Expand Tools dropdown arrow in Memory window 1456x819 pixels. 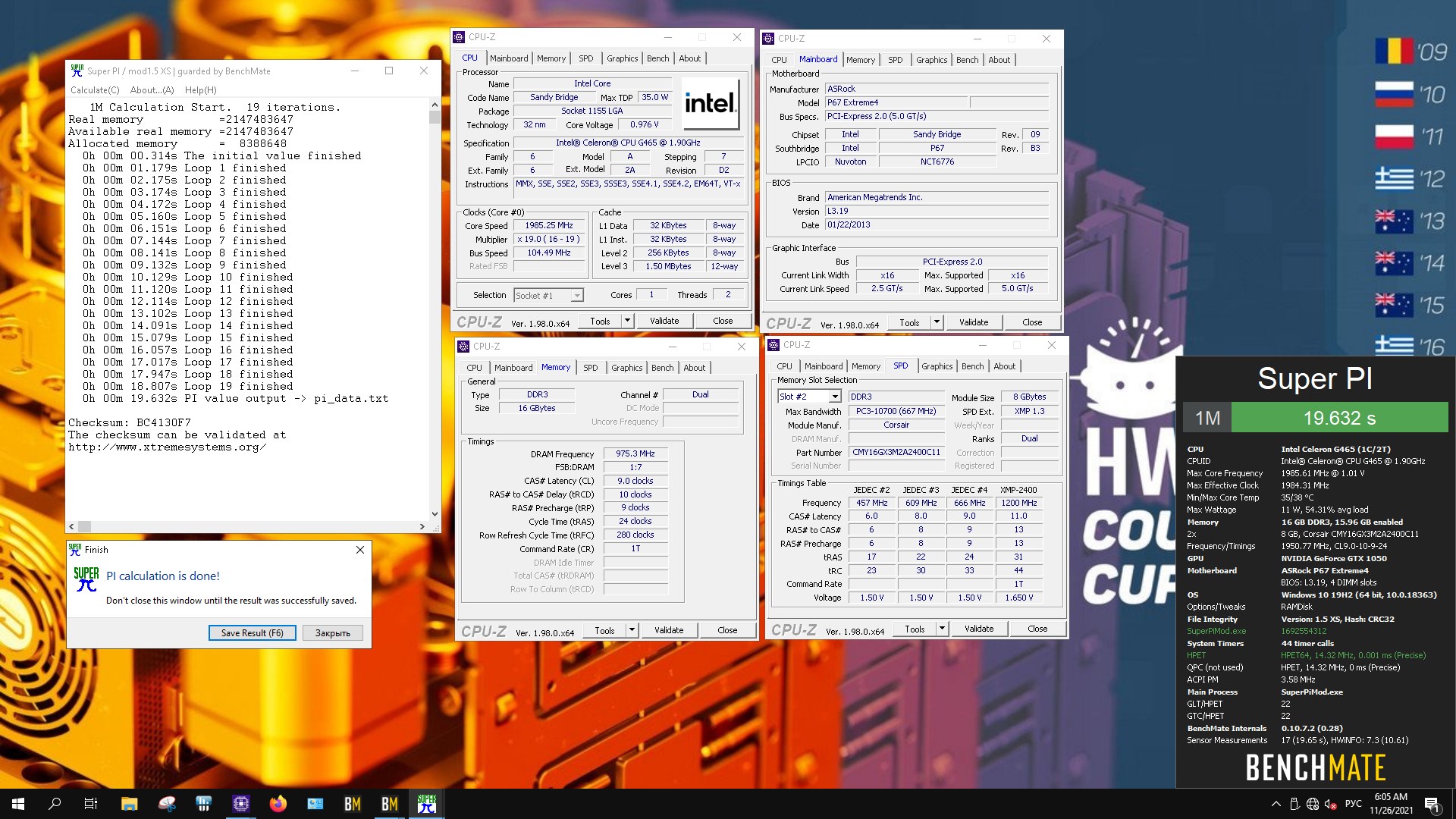coord(632,630)
